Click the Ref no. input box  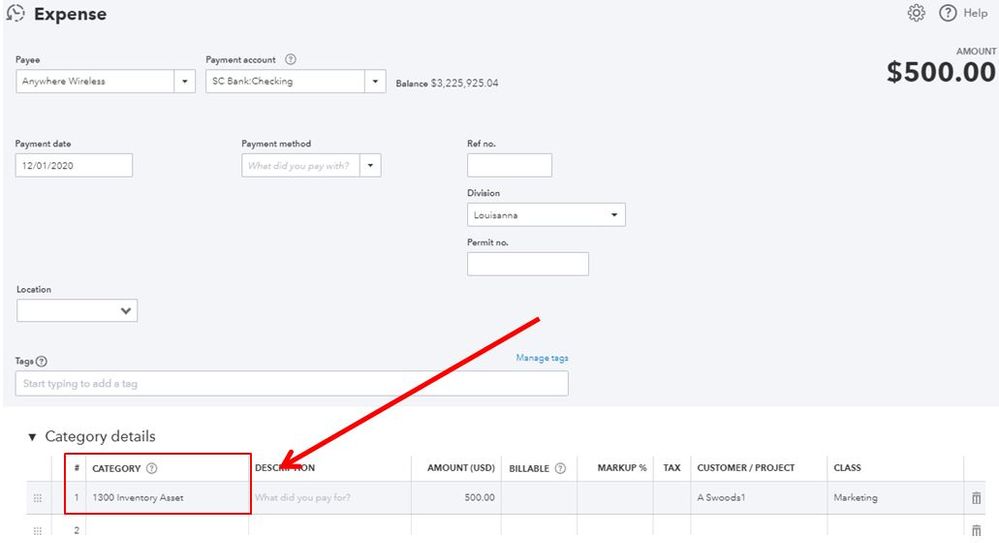coord(509,166)
